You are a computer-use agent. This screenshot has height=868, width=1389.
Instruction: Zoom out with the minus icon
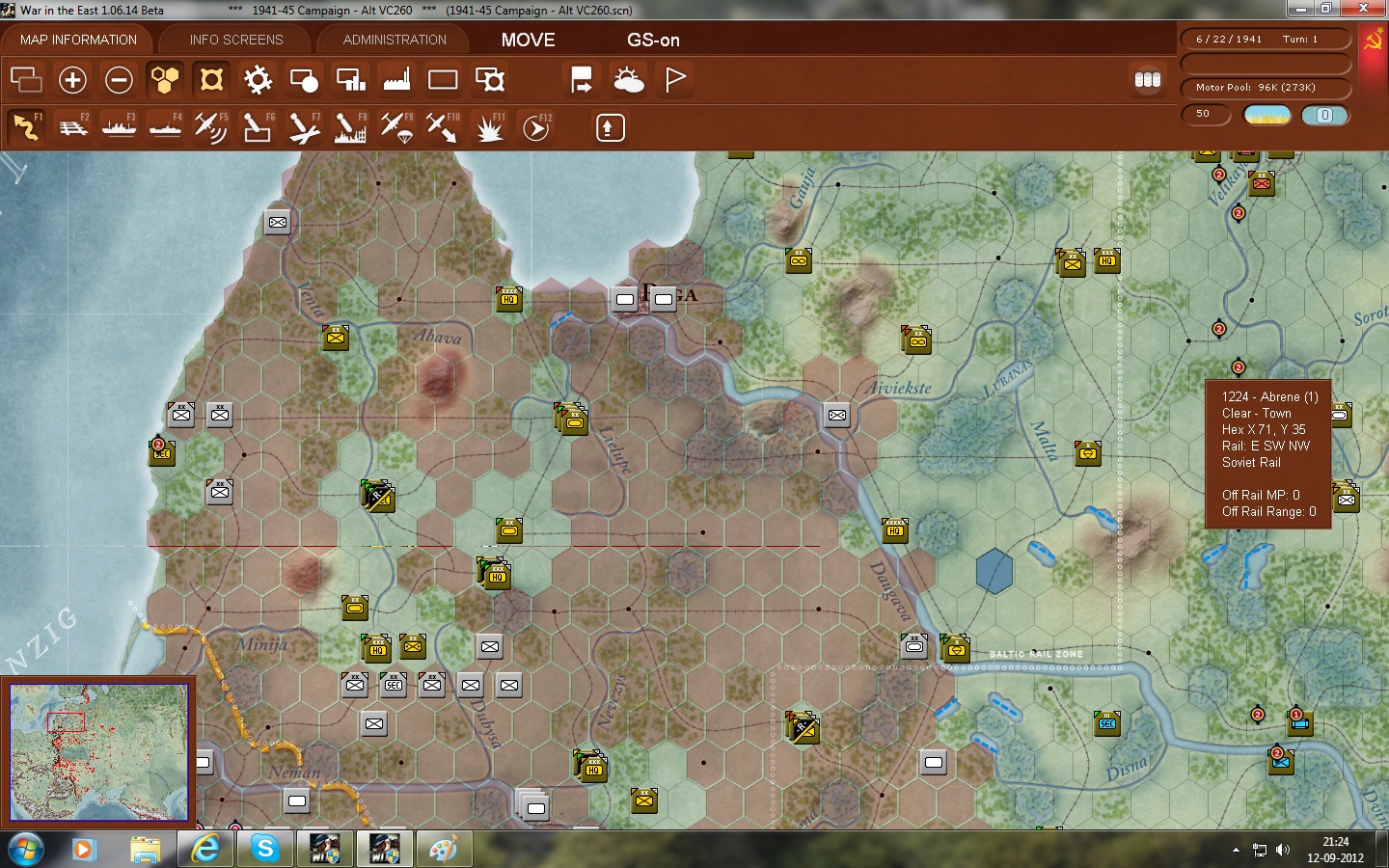click(x=119, y=80)
